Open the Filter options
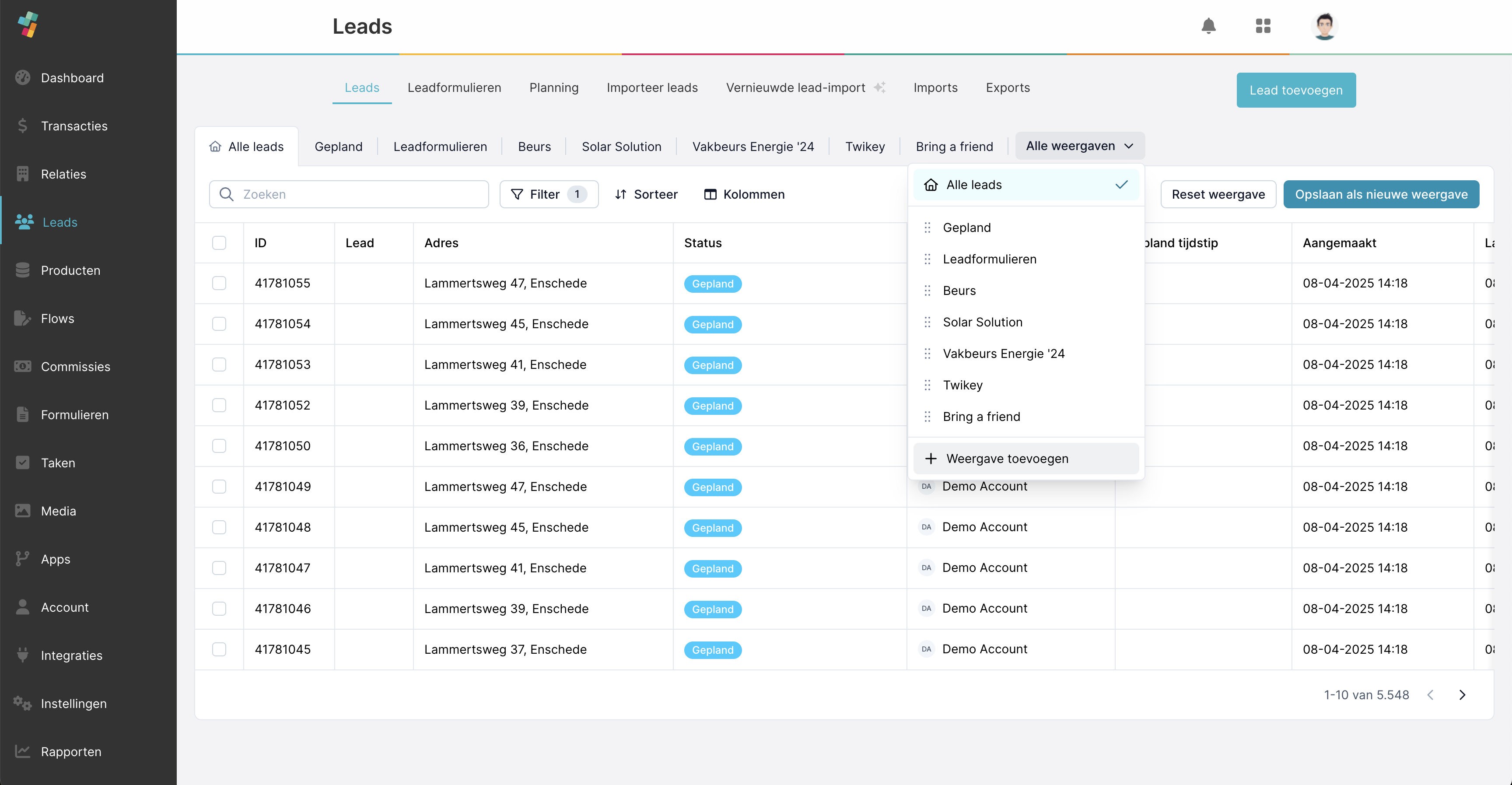Viewport: 1512px width, 785px height. (548, 194)
